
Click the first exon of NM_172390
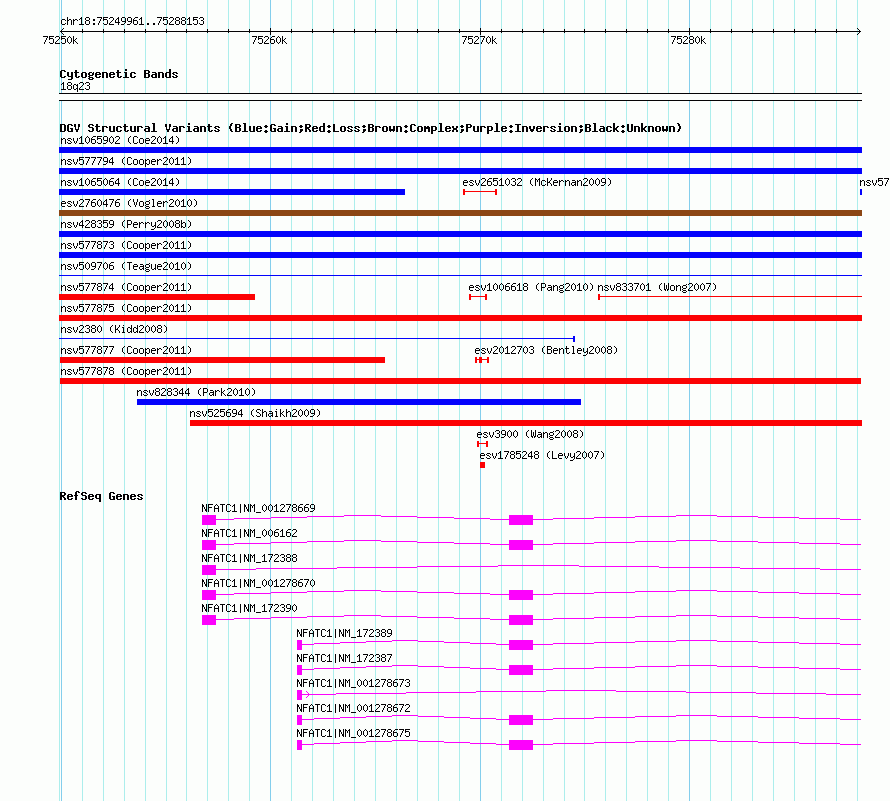pyautogui.click(x=209, y=620)
